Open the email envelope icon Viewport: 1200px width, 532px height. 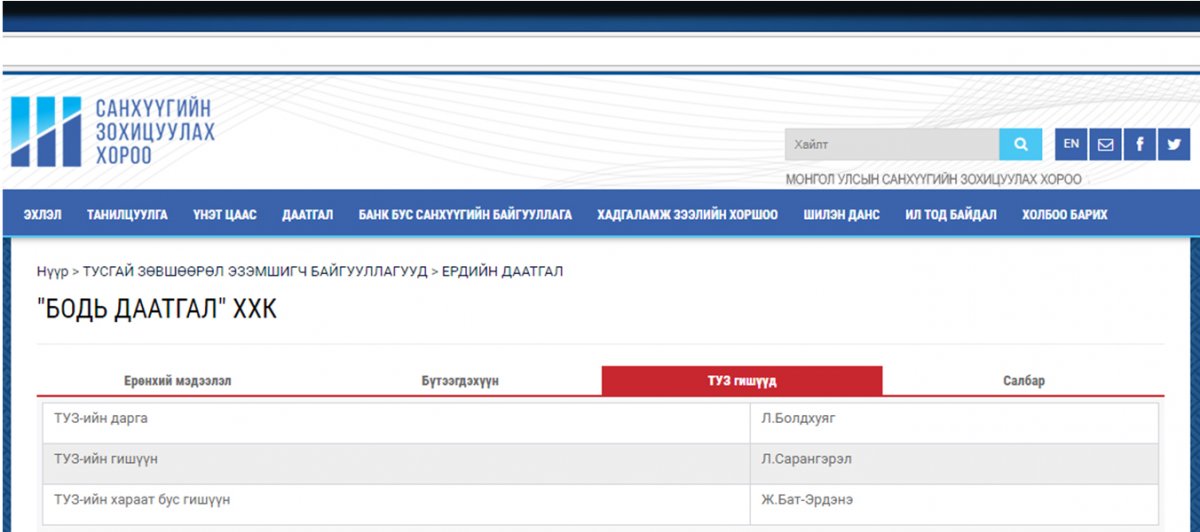click(1105, 144)
